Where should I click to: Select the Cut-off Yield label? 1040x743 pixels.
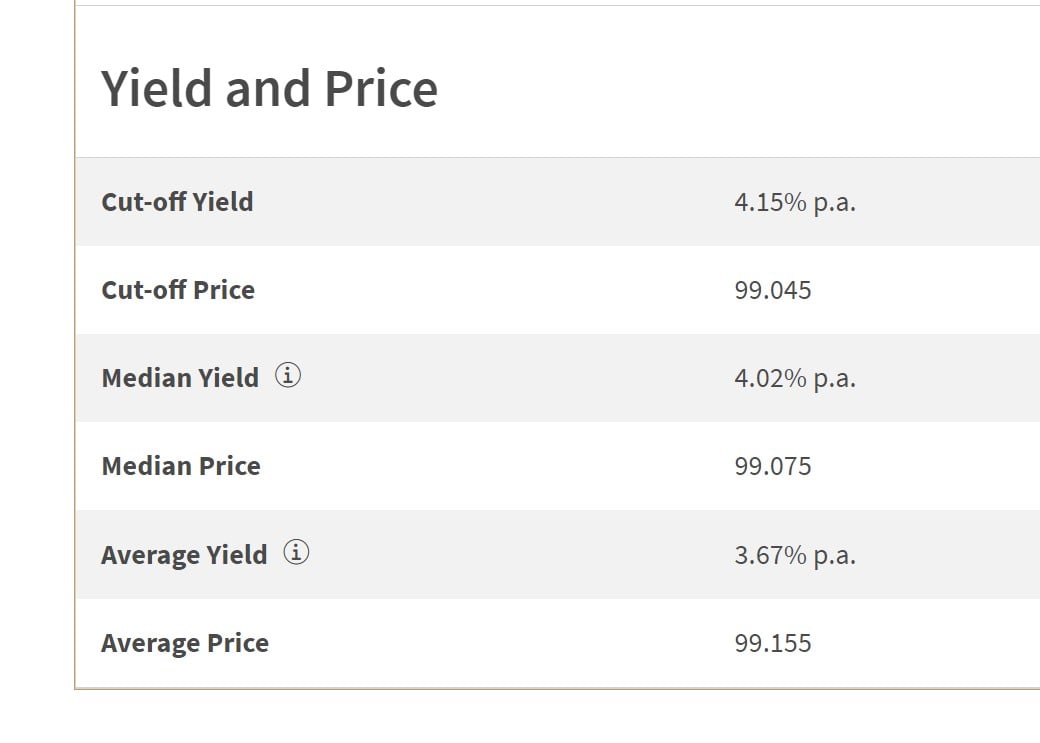click(x=177, y=202)
